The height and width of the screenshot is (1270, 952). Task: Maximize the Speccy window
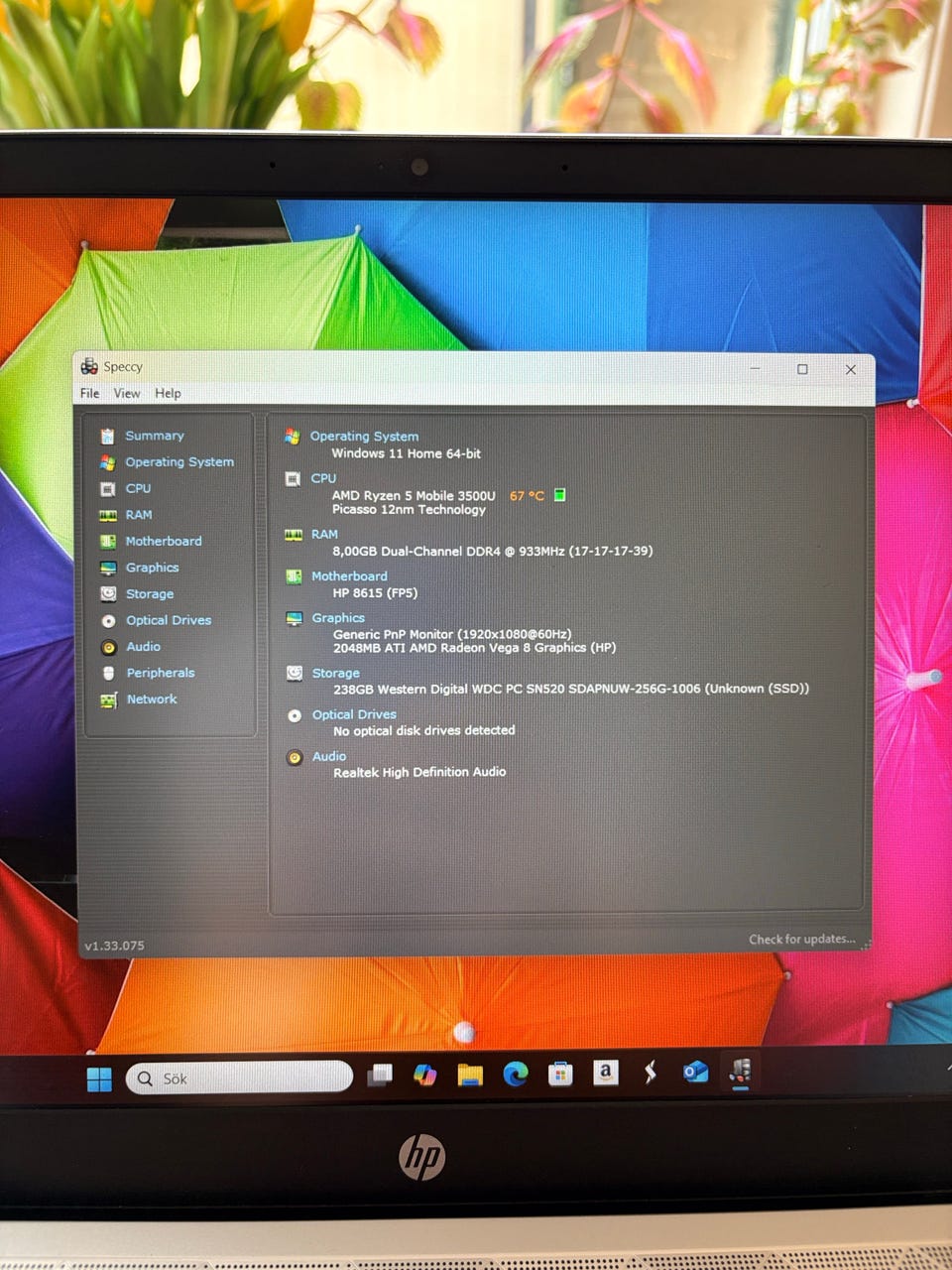coord(802,369)
